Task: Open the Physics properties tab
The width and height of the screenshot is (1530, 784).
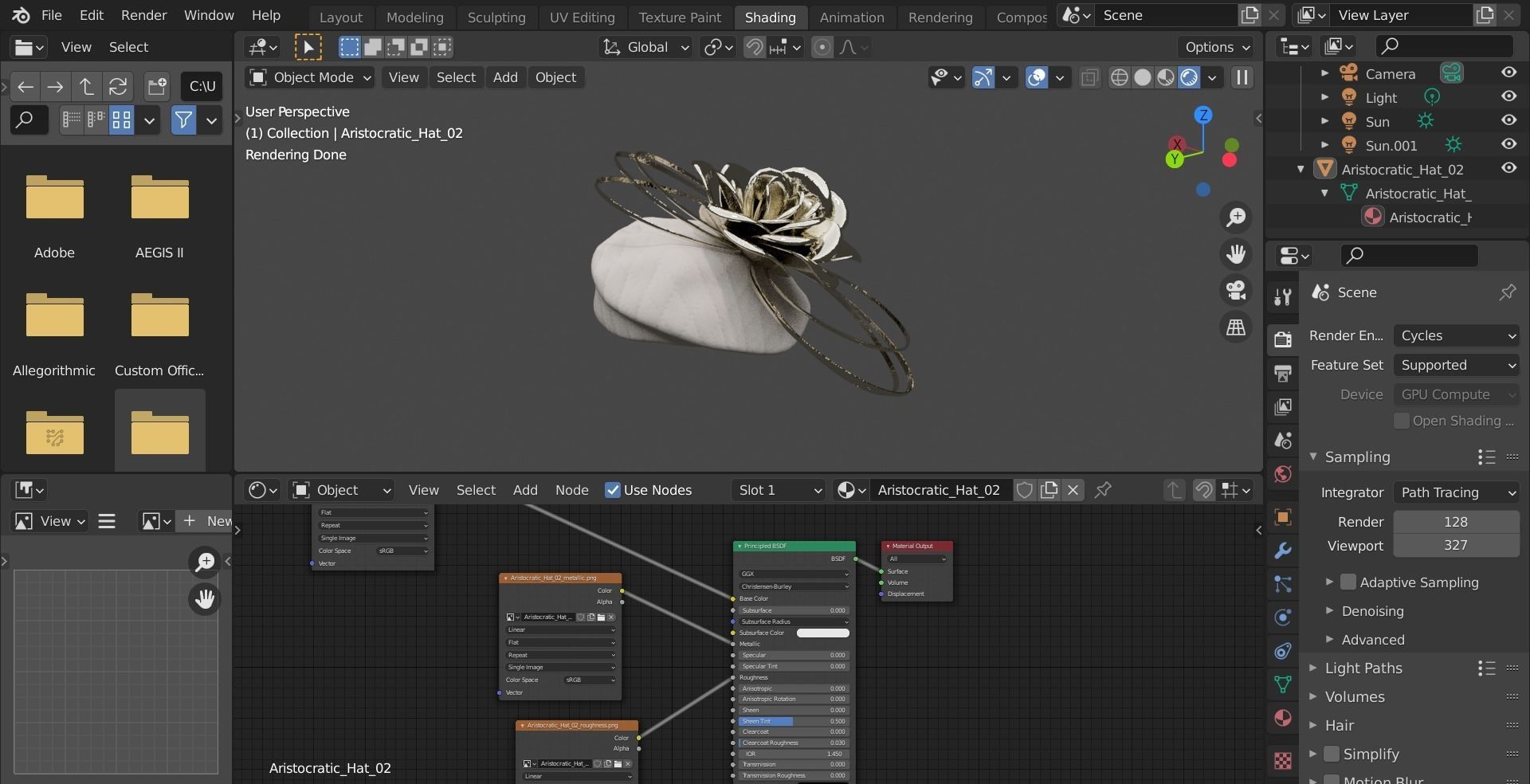Action: click(1282, 617)
